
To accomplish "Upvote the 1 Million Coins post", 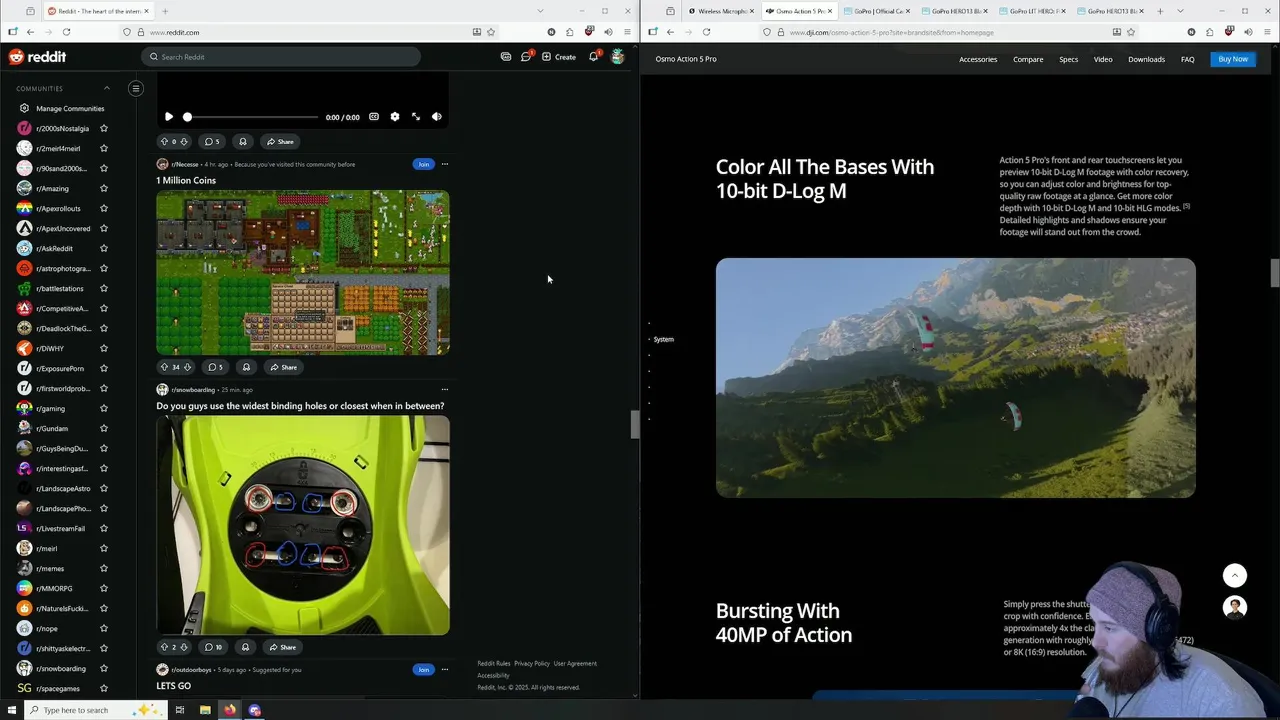I will 164,367.
